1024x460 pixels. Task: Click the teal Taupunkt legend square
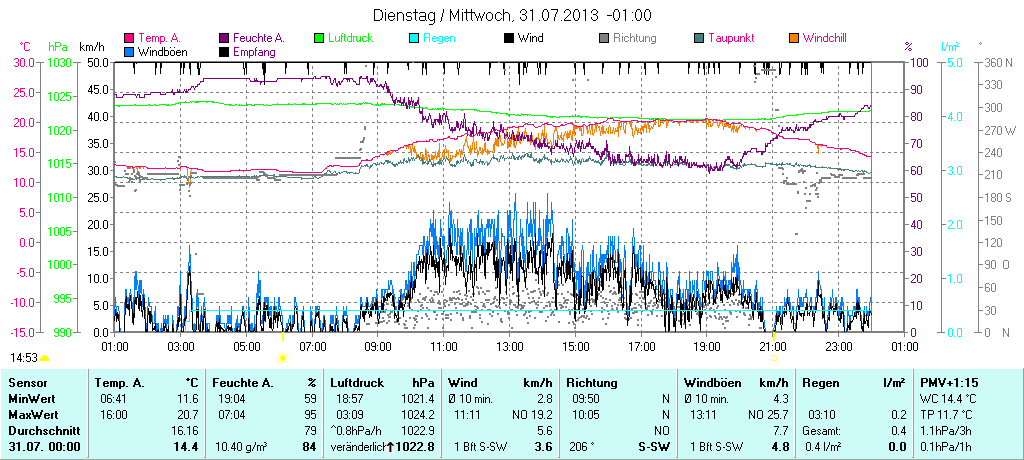(699, 38)
